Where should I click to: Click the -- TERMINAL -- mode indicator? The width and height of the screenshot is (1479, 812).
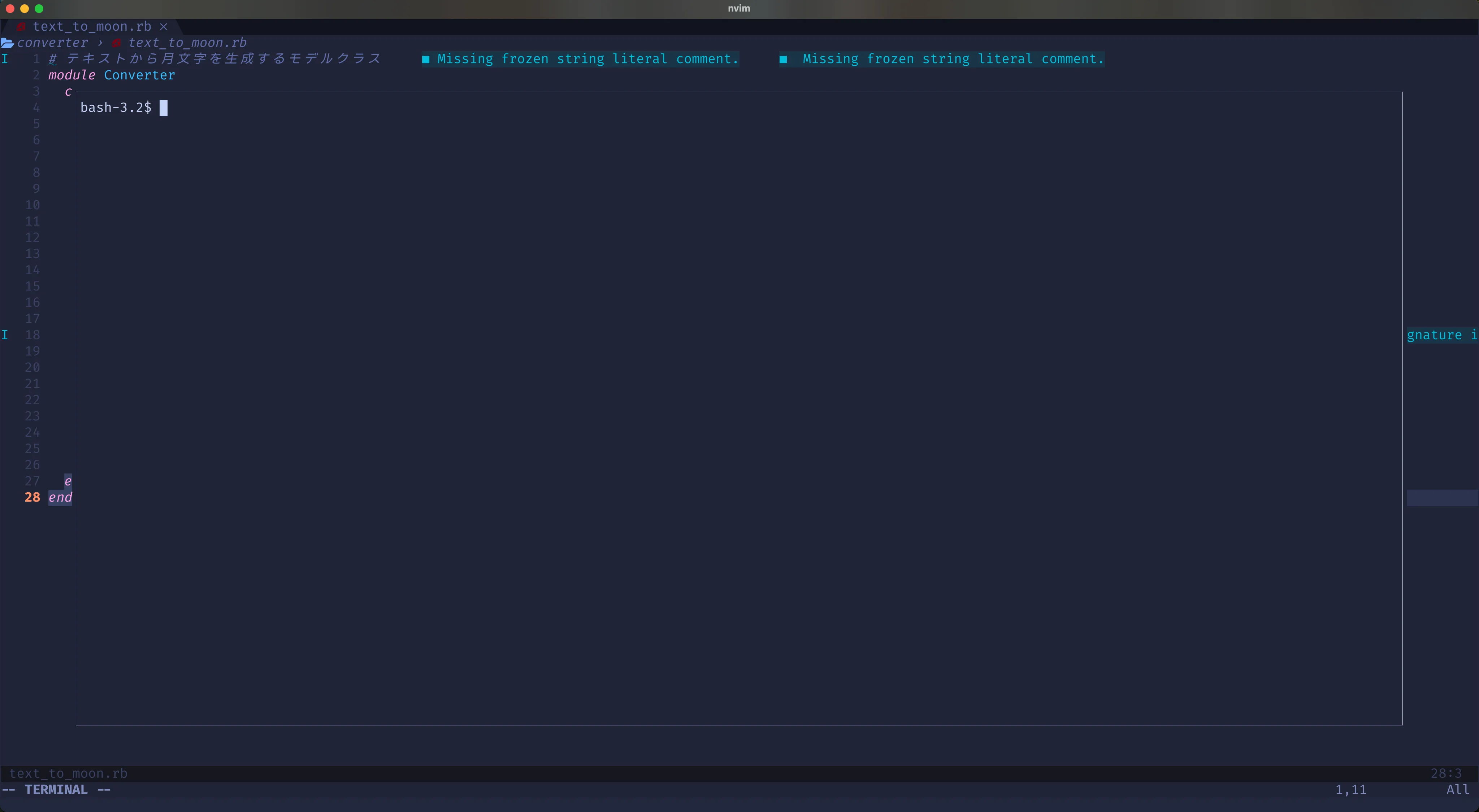56,790
